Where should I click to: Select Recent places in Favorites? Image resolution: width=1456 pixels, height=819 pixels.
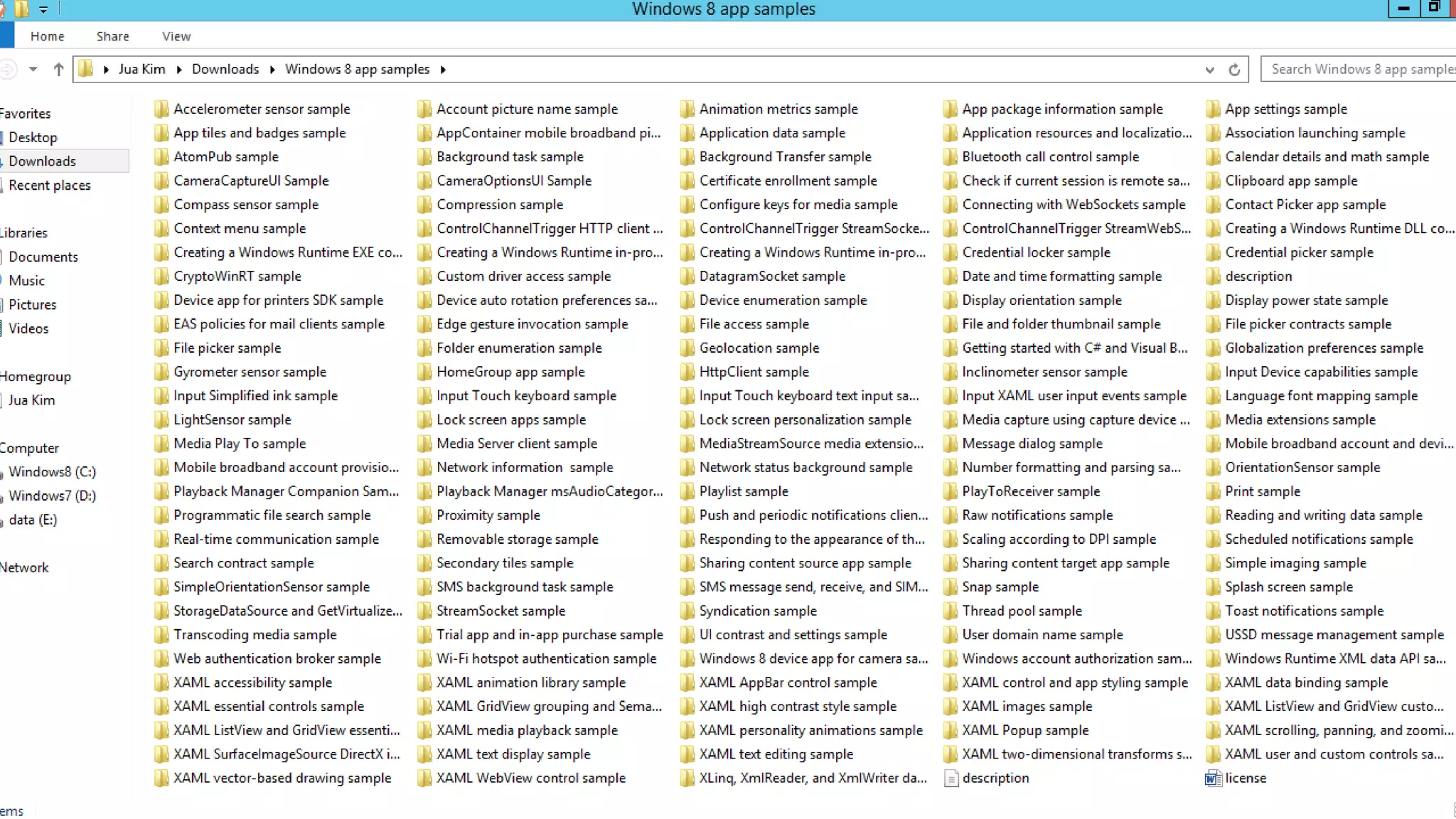50,185
